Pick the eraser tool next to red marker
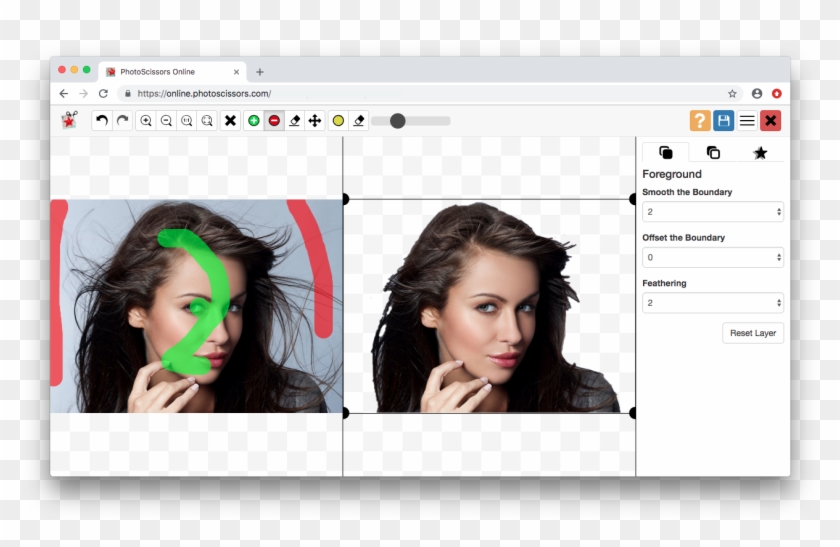Screen dimensions: 840x547 pos(295,121)
